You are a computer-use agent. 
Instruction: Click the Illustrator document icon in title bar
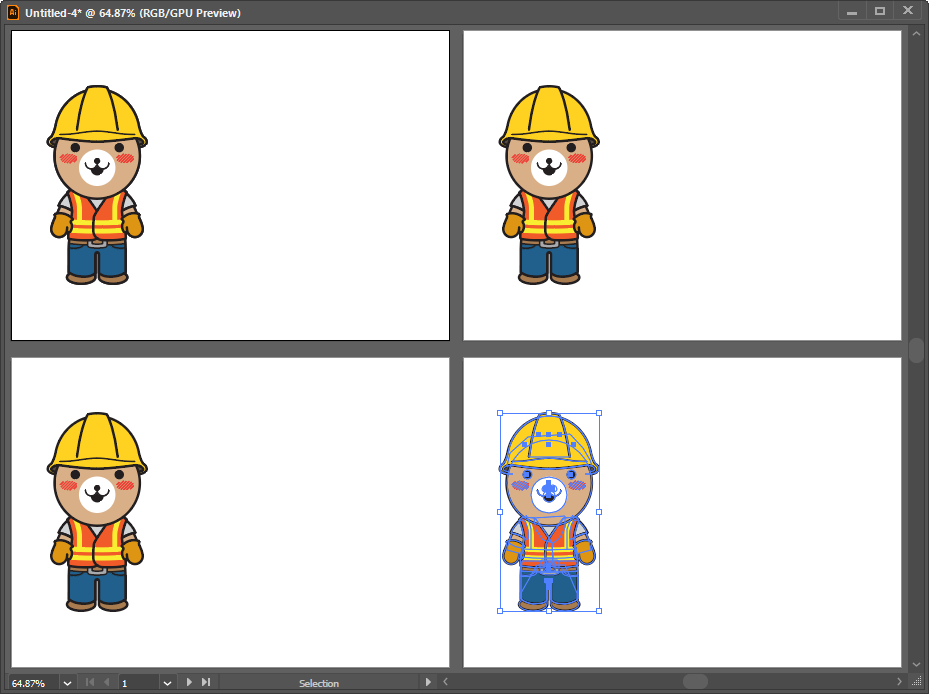tap(13, 12)
